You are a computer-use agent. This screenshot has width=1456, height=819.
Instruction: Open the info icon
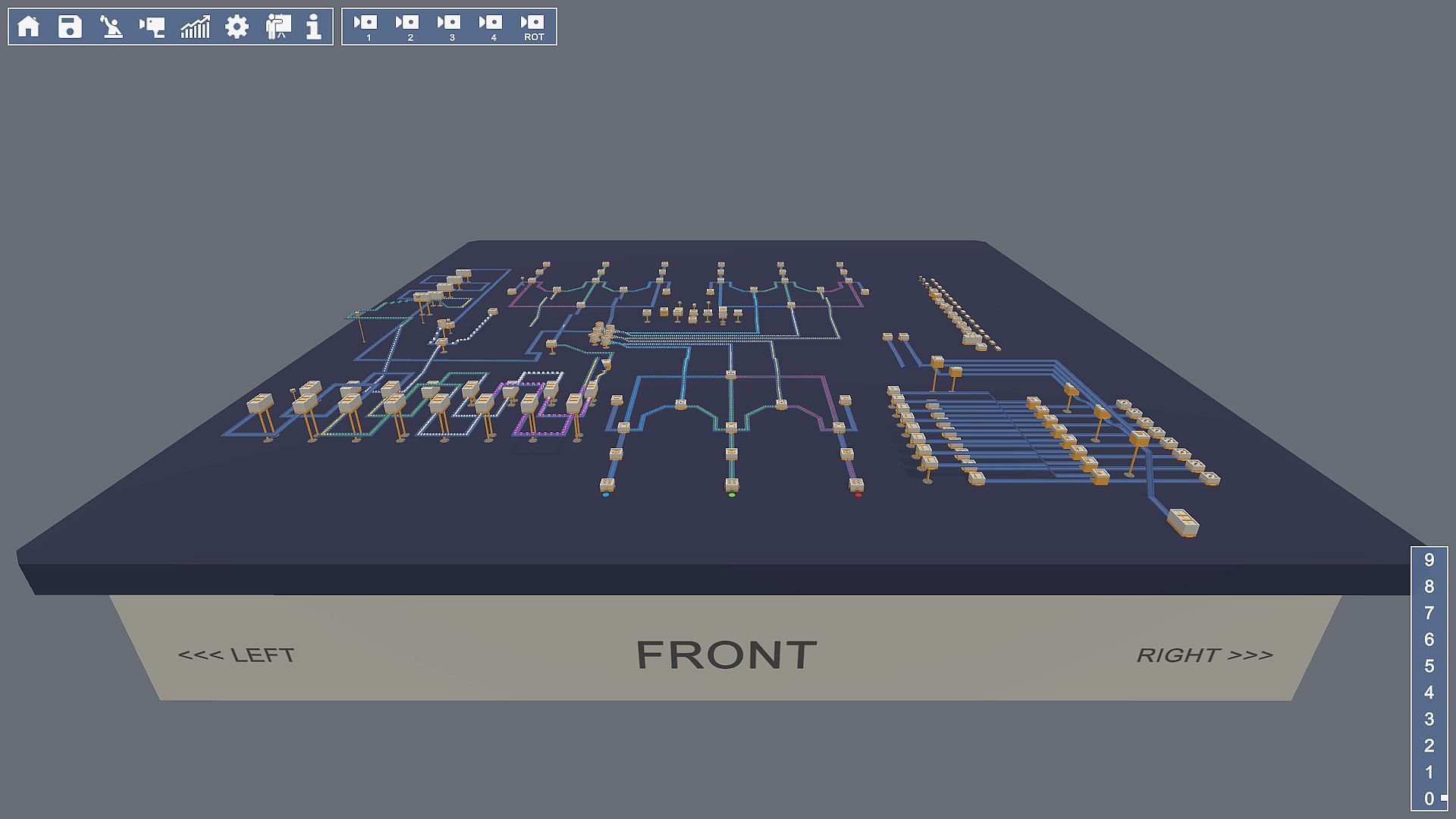pyautogui.click(x=314, y=27)
